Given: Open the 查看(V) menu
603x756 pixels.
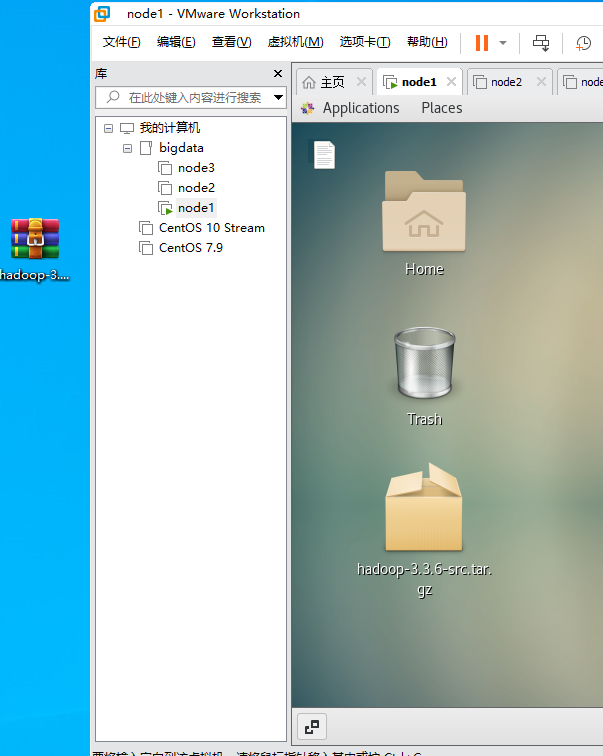Looking at the screenshot, I should click(231, 42).
